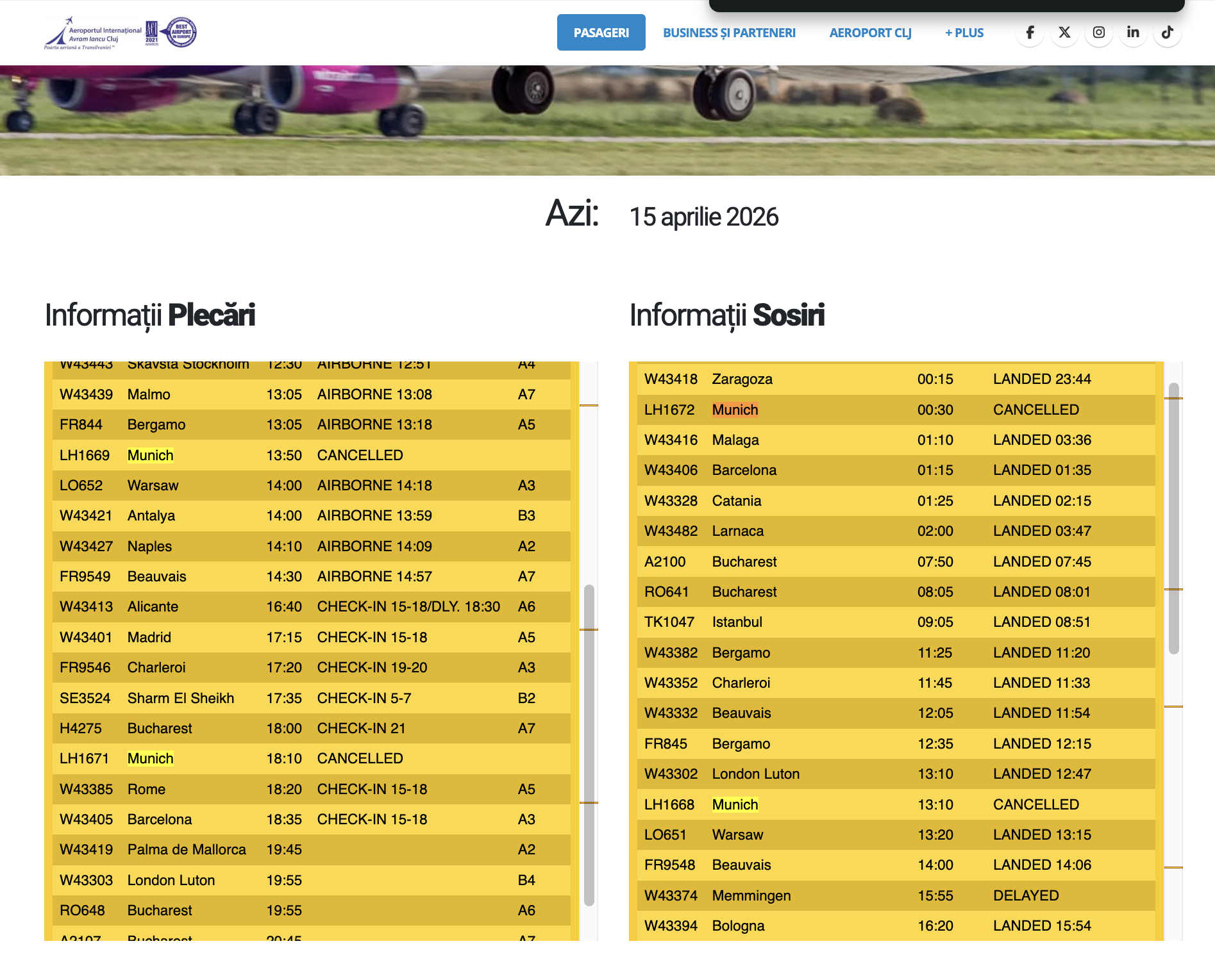Click orange-highlighted Munich in LH1672 arrival
Image resolution: width=1215 pixels, height=980 pixels.
point(735,410)
